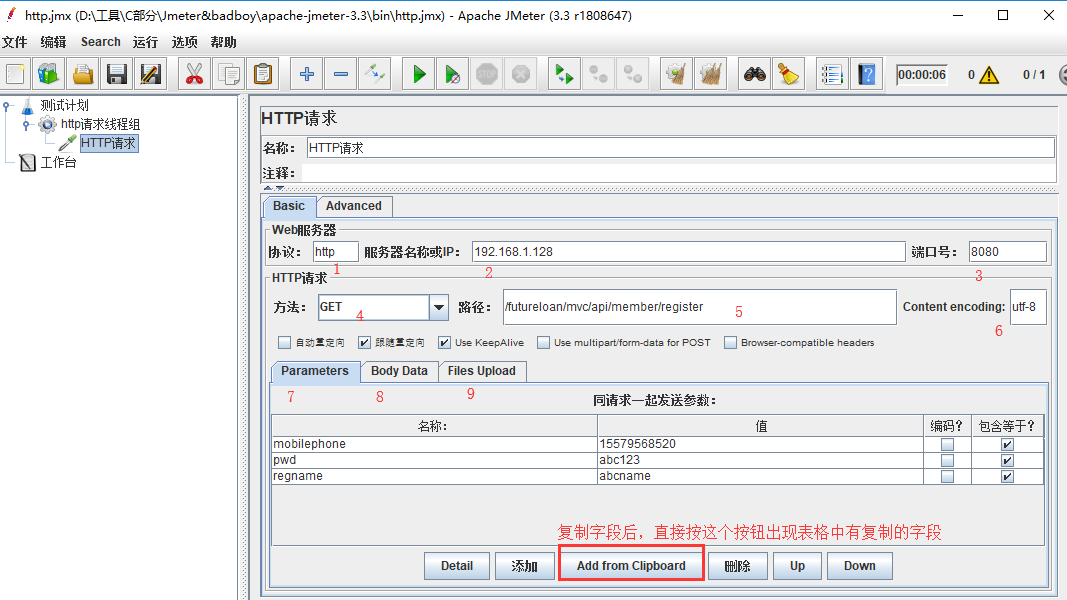Click the New test plan icon
1067x600 pixels.
coord(15,74)
